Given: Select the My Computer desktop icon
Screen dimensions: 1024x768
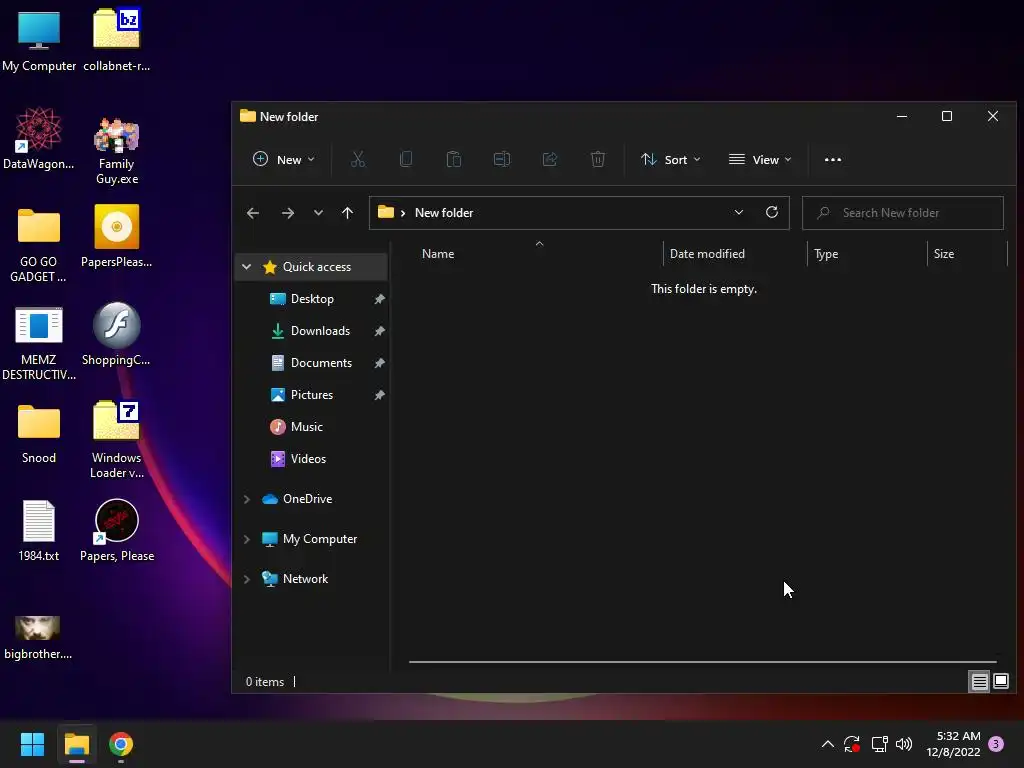Looking at the screenshot, I should click(x=39, y=40).
